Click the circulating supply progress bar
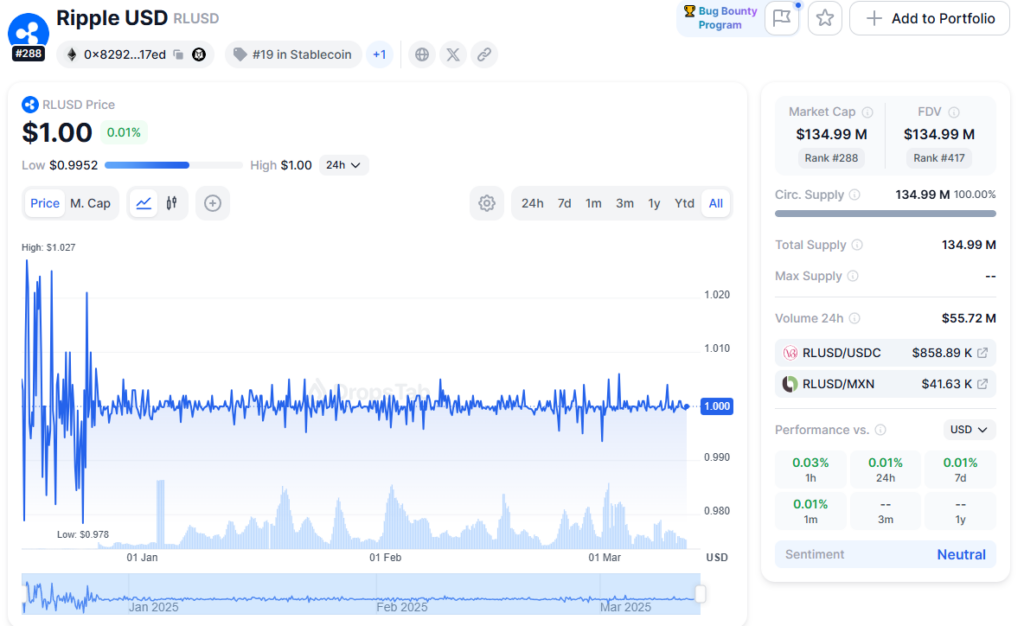The image size is (1024, 626). [885, 213]
